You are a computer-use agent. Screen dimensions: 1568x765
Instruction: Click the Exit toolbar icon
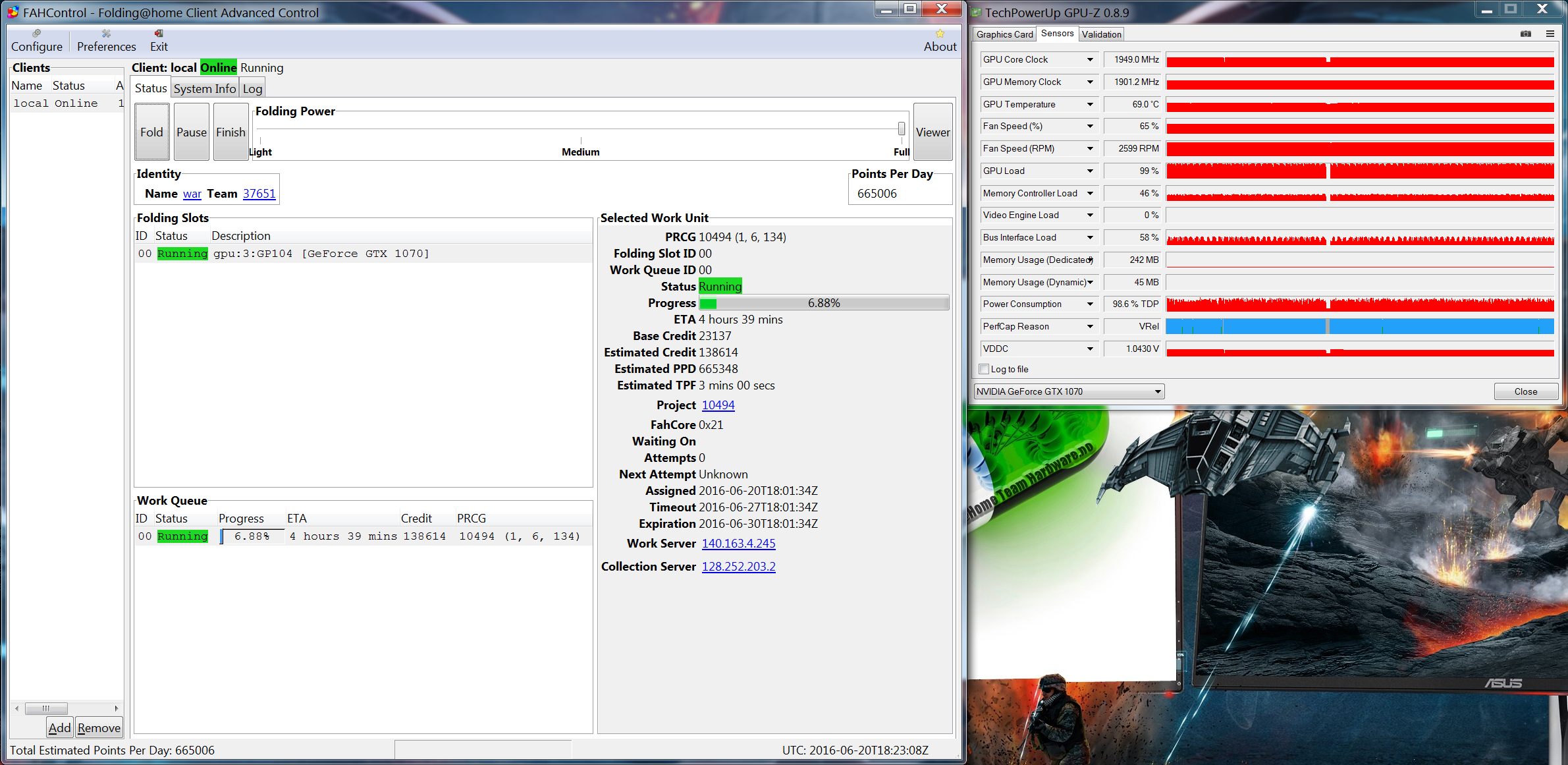pyautogui.click(x=159, y=34)
